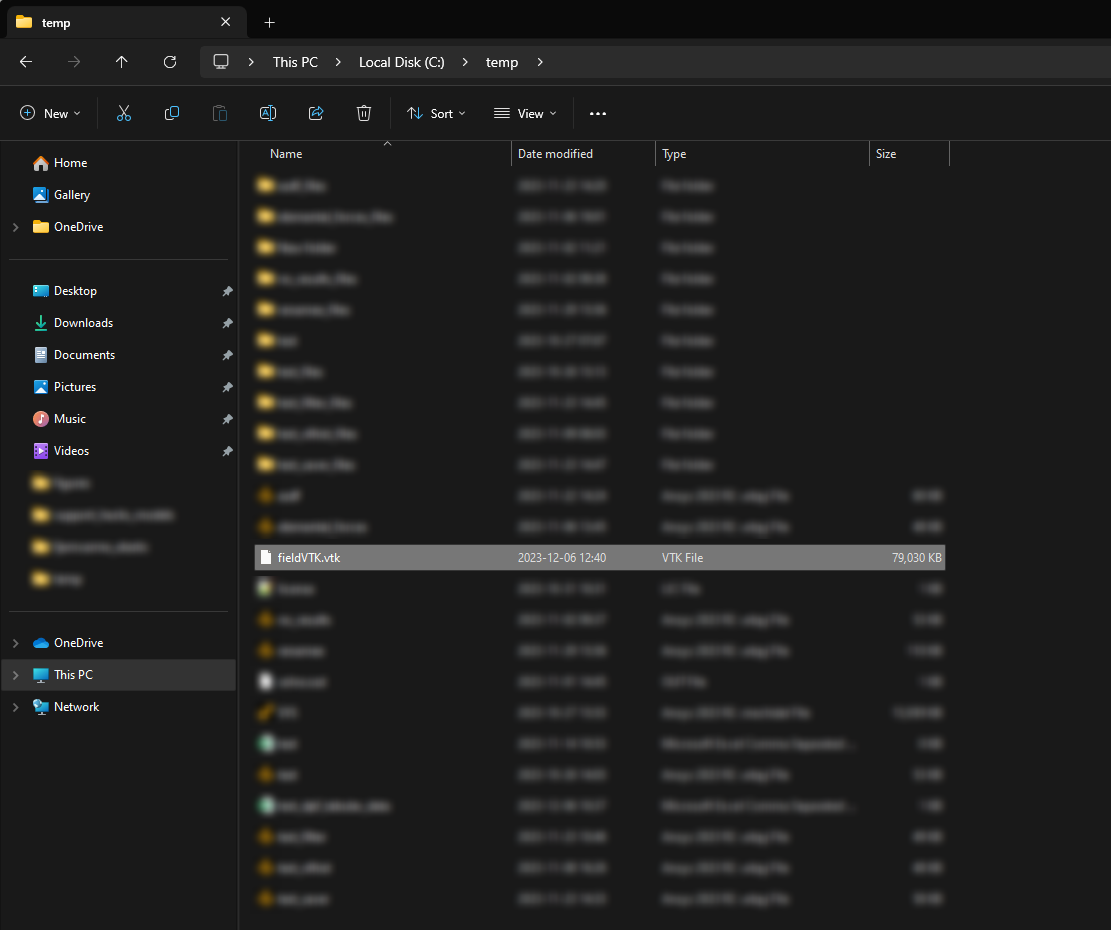Refresh the folder view

click(x=170, y=62)
